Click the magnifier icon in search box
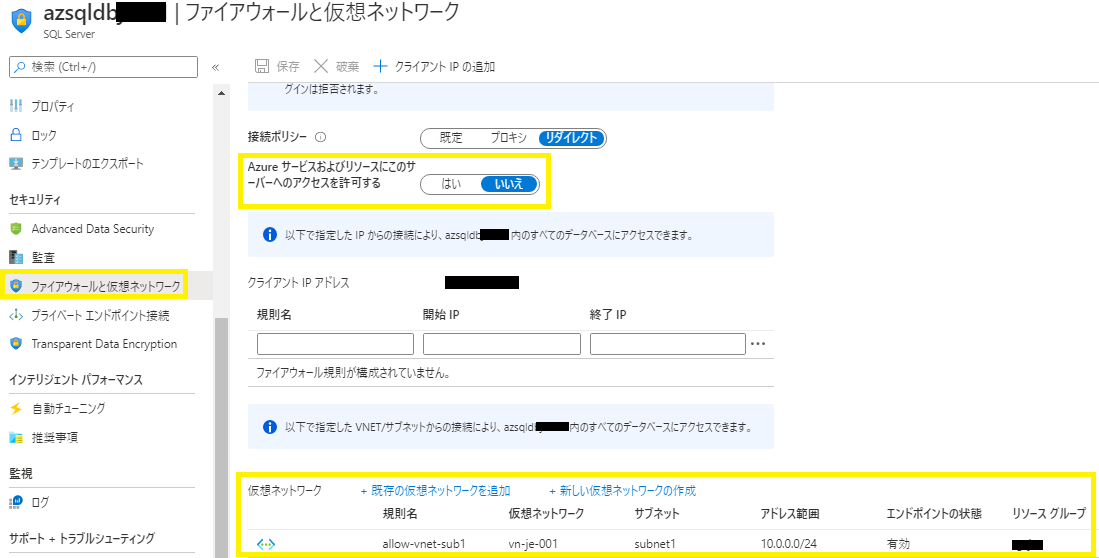The height and width of the screenshot is (558, 1099). tap(20, 67)
